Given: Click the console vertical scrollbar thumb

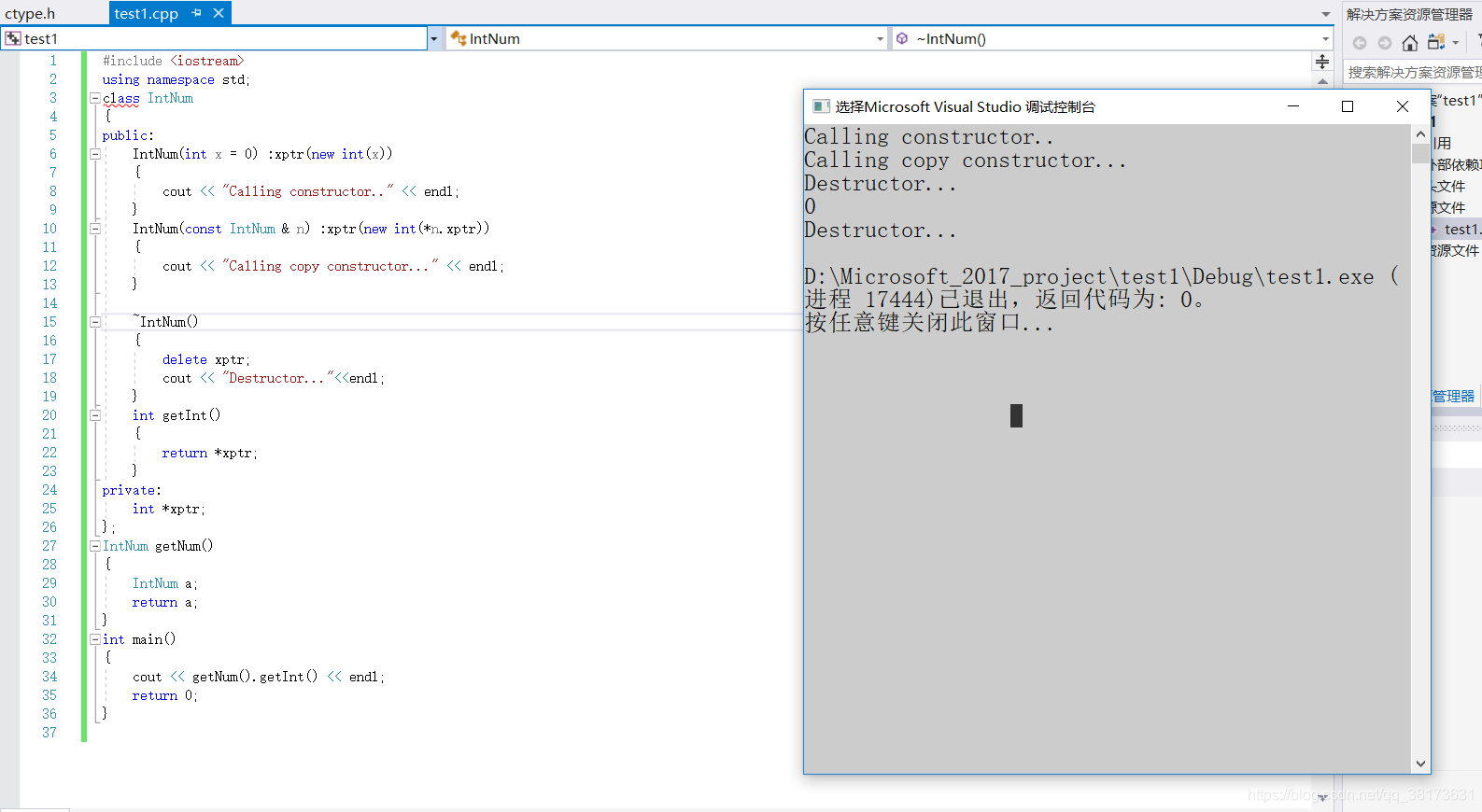Looking at the screenshot, I should point(1420,154).
